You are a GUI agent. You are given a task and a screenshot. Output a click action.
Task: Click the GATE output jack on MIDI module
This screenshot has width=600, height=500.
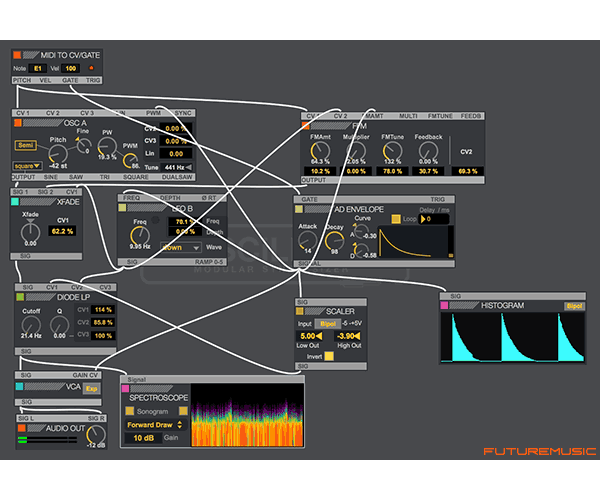pyautogui.click(x=70, y=80)
